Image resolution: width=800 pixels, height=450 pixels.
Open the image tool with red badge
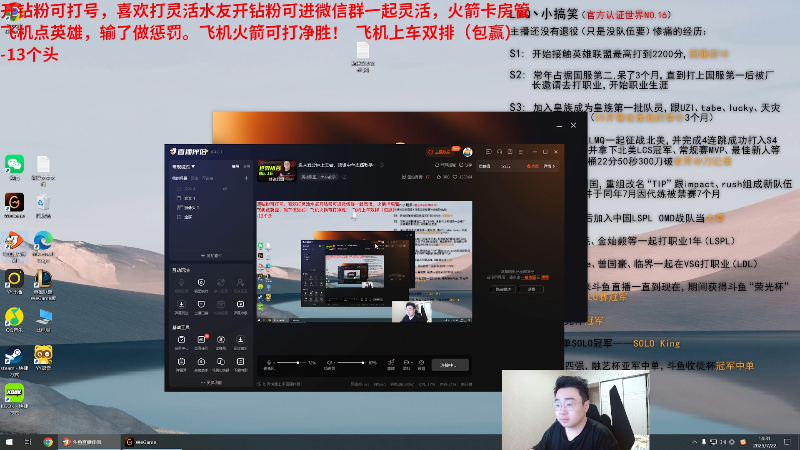coord(201,340)
